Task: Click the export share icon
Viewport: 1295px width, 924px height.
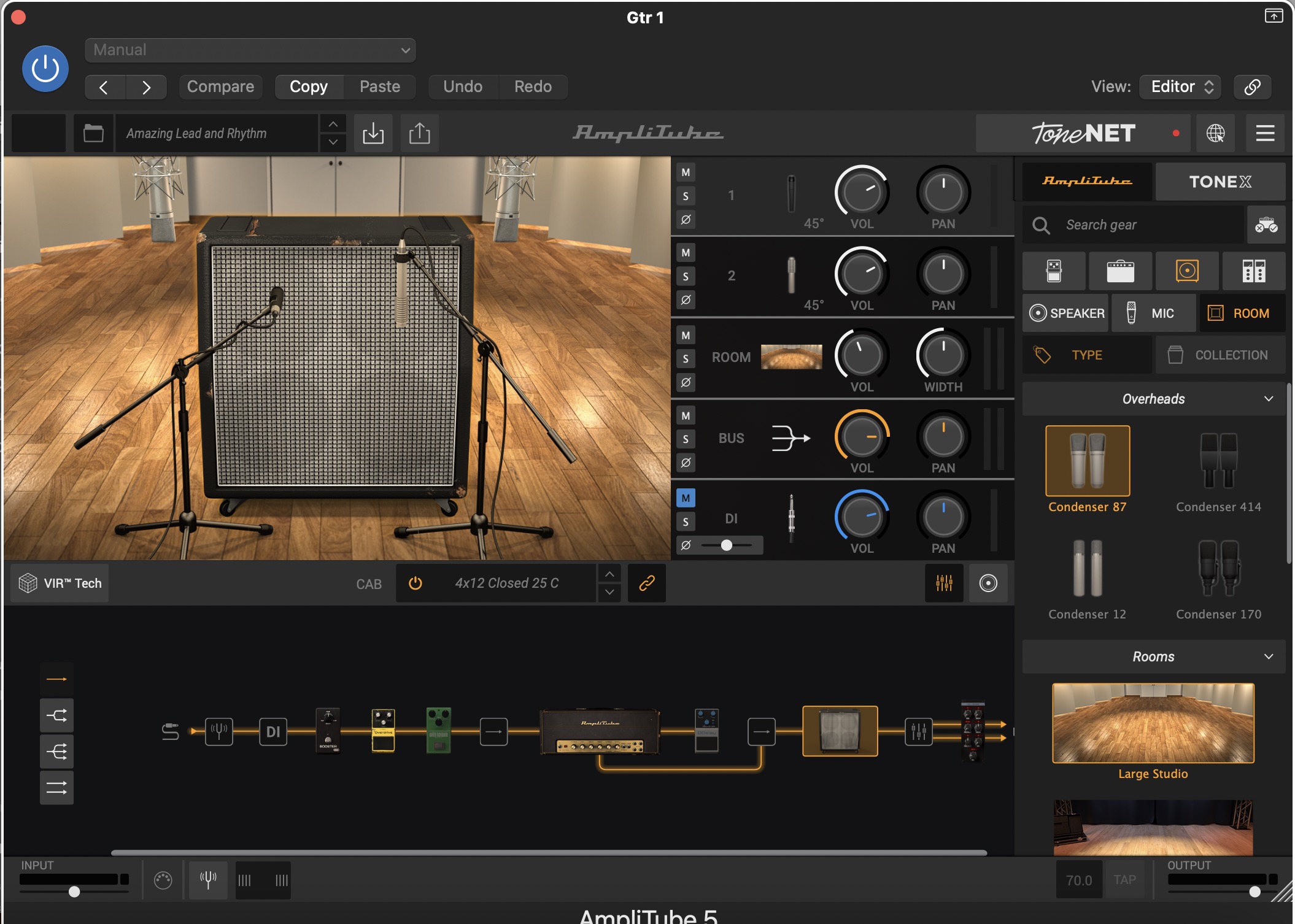Action: [x=420, y=133]
